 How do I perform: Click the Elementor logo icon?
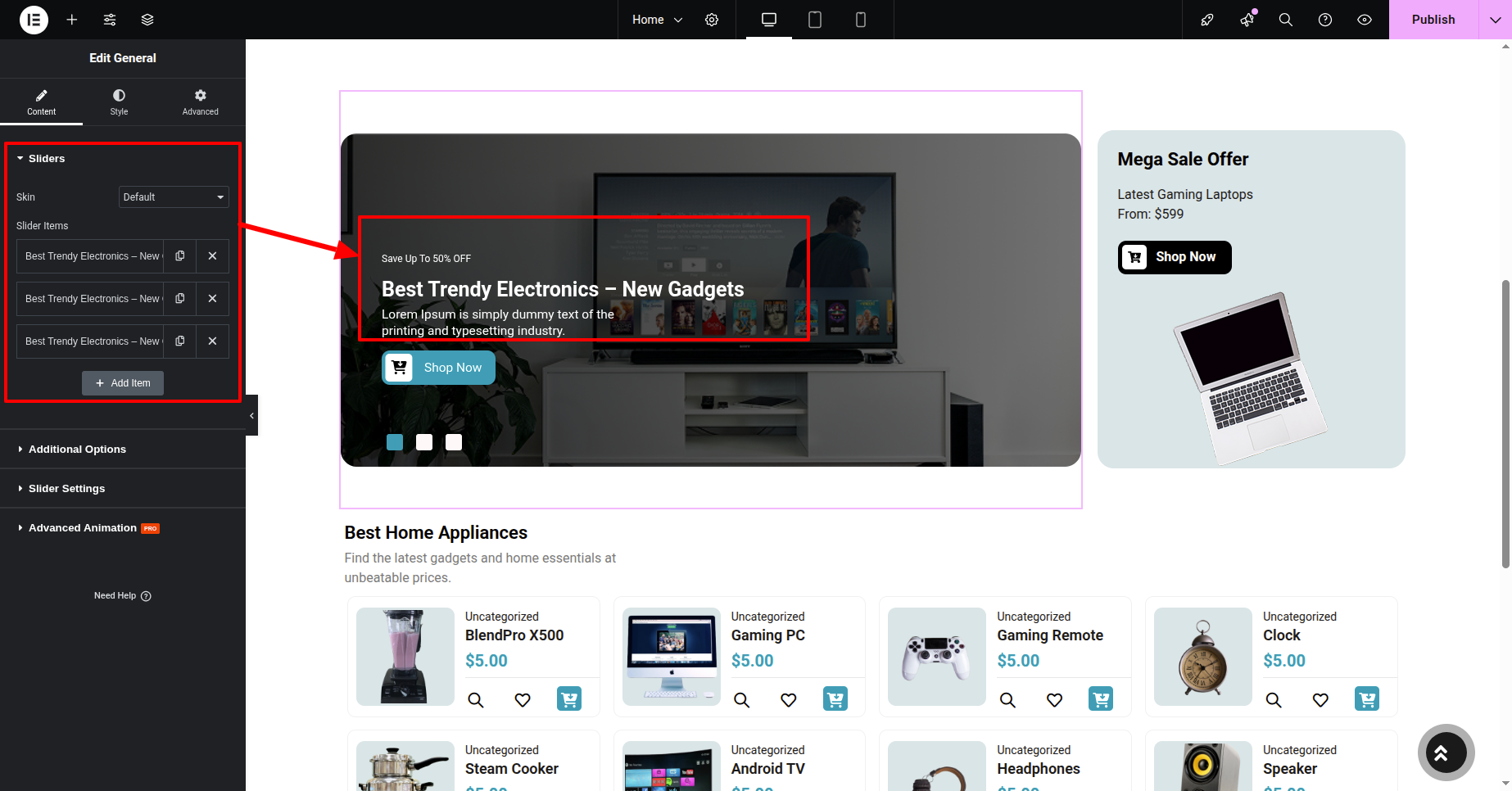pos(34,20)
